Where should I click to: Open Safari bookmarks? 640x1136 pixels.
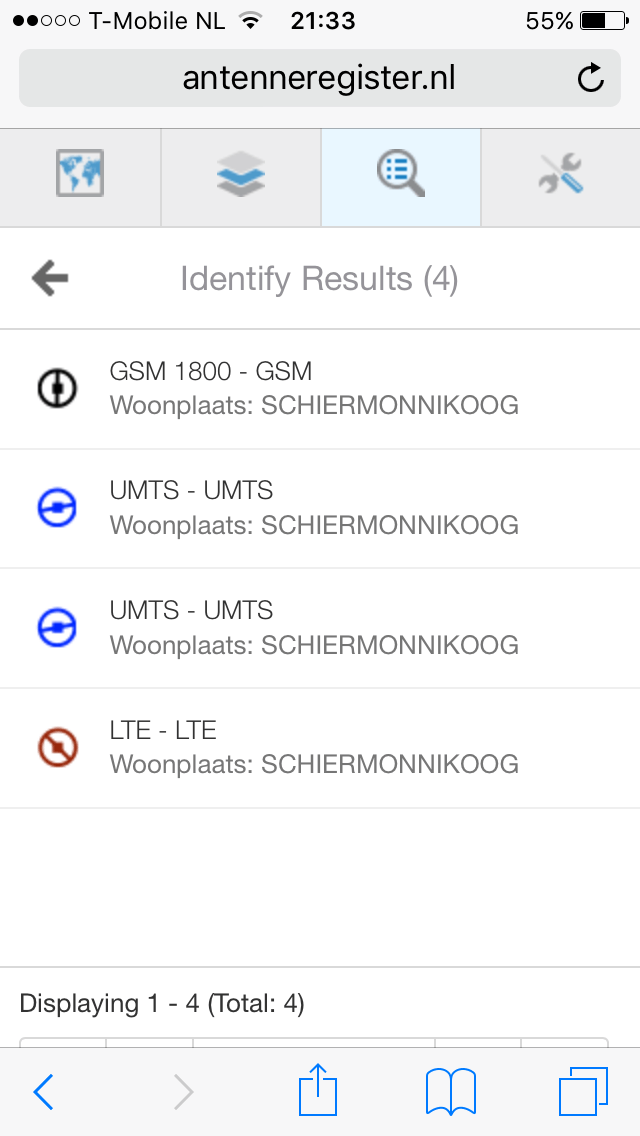(x=450, y=1091)
